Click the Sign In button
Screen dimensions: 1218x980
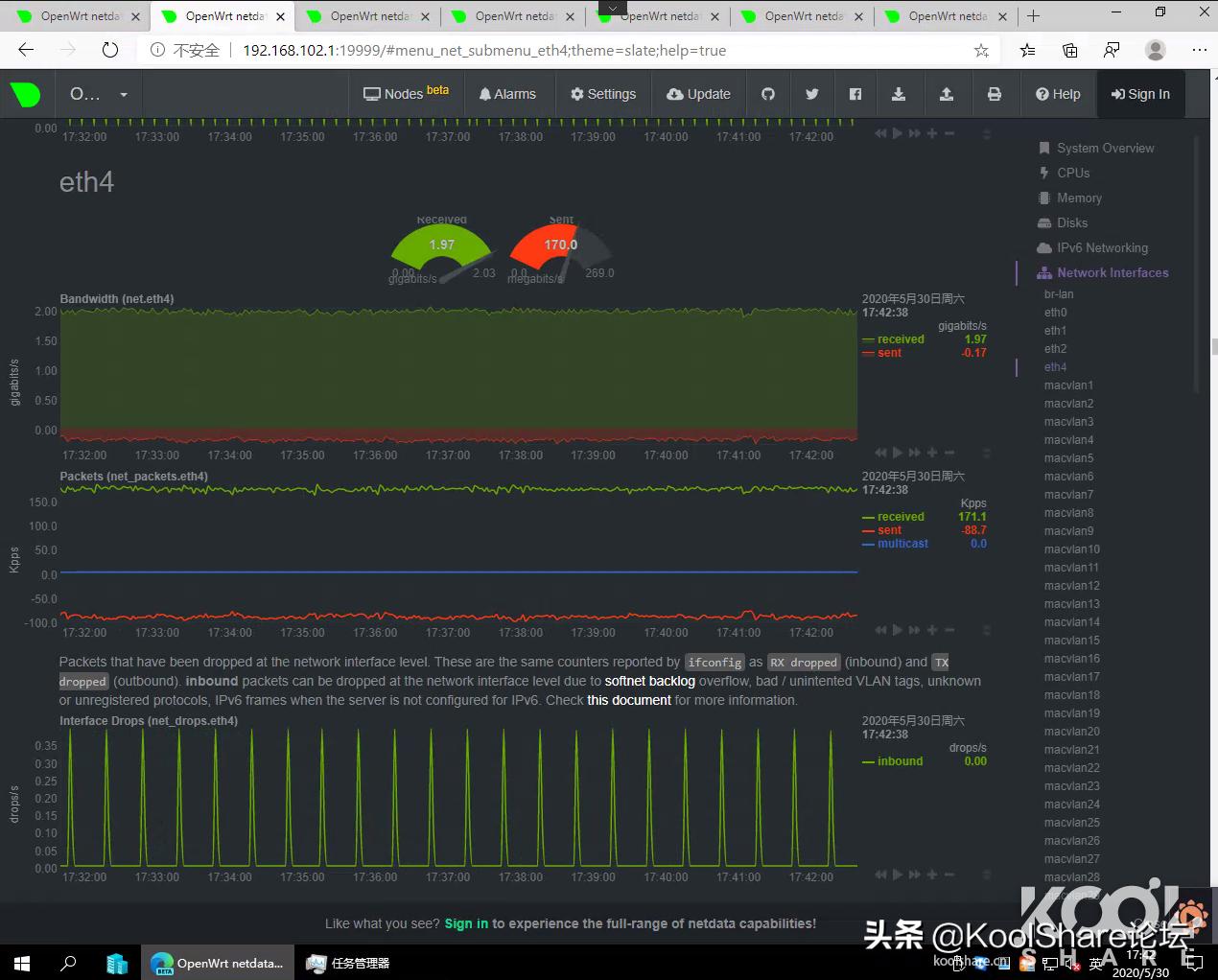tap(1140, 94)
